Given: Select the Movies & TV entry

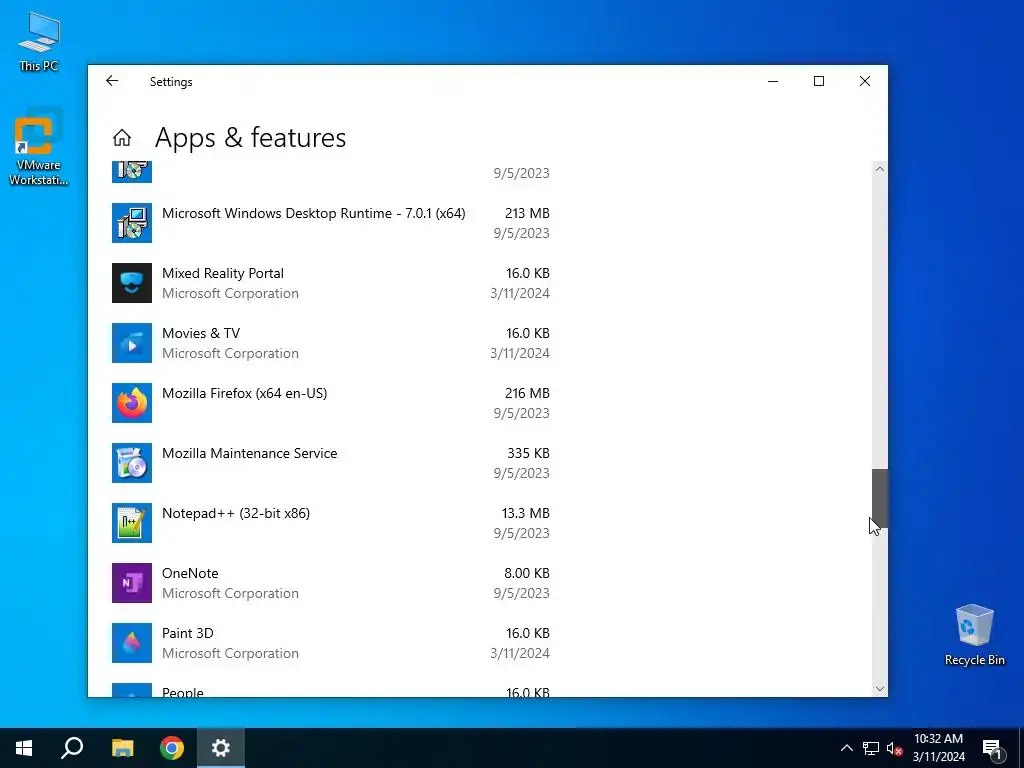Looking at the screenshot, I should pyautogui.click(x=330, y=343).
